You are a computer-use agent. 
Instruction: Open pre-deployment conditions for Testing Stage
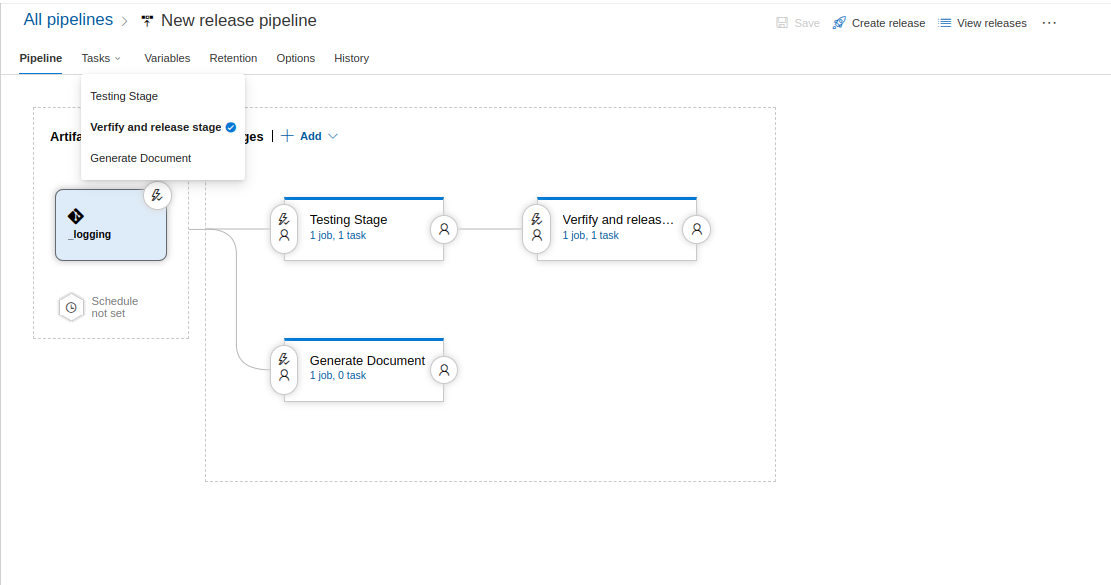point(284,228)
